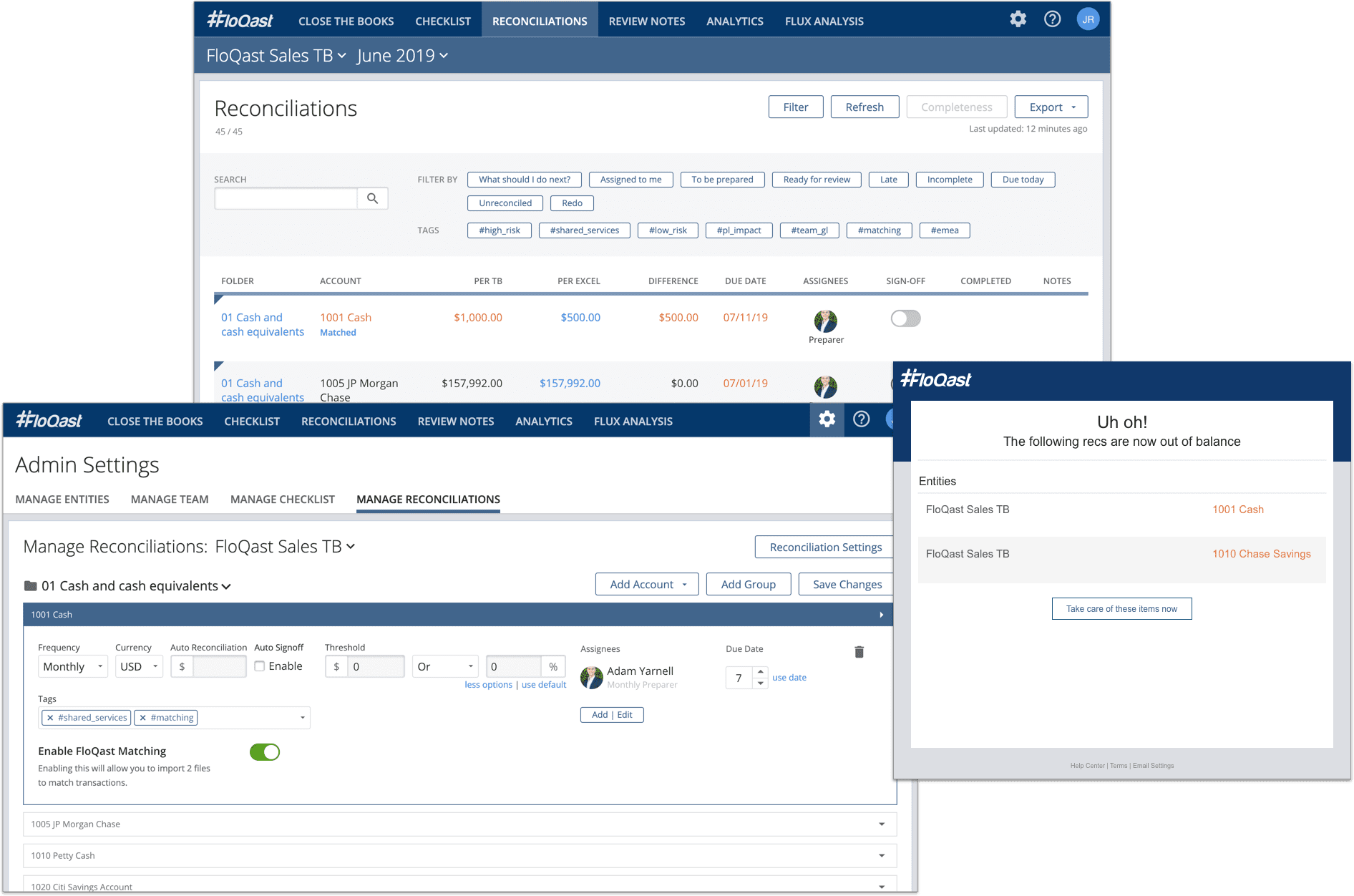1354x896 pixels.
Task: Open Currency USD dropdown
Action: pyautogui.click(x=139, y=666)
